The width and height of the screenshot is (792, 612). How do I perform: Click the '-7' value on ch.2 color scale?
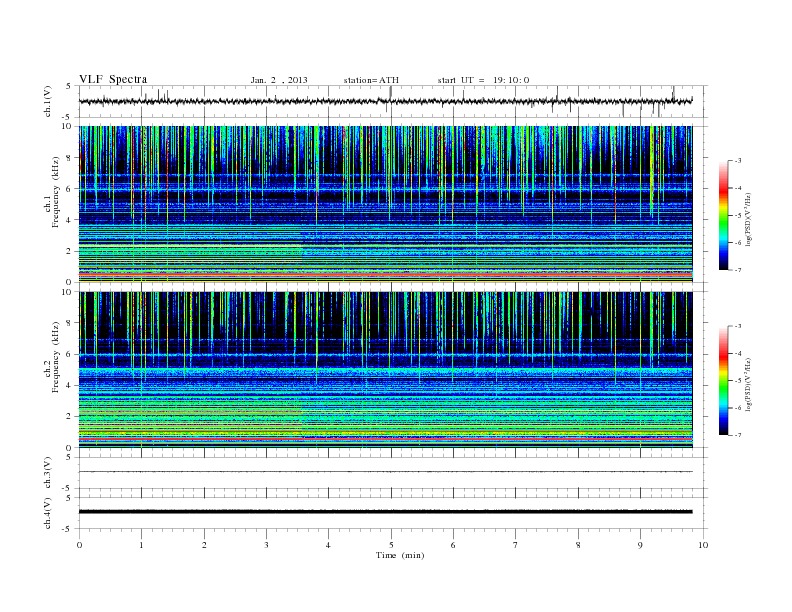tap(738, 435)
